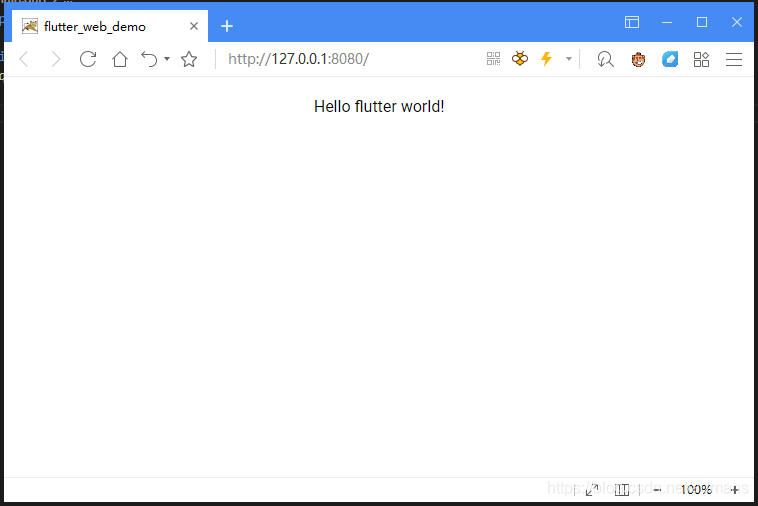Maximize the browser window
The height and width of the screenshot is (506, 758).
coord(702,22)
